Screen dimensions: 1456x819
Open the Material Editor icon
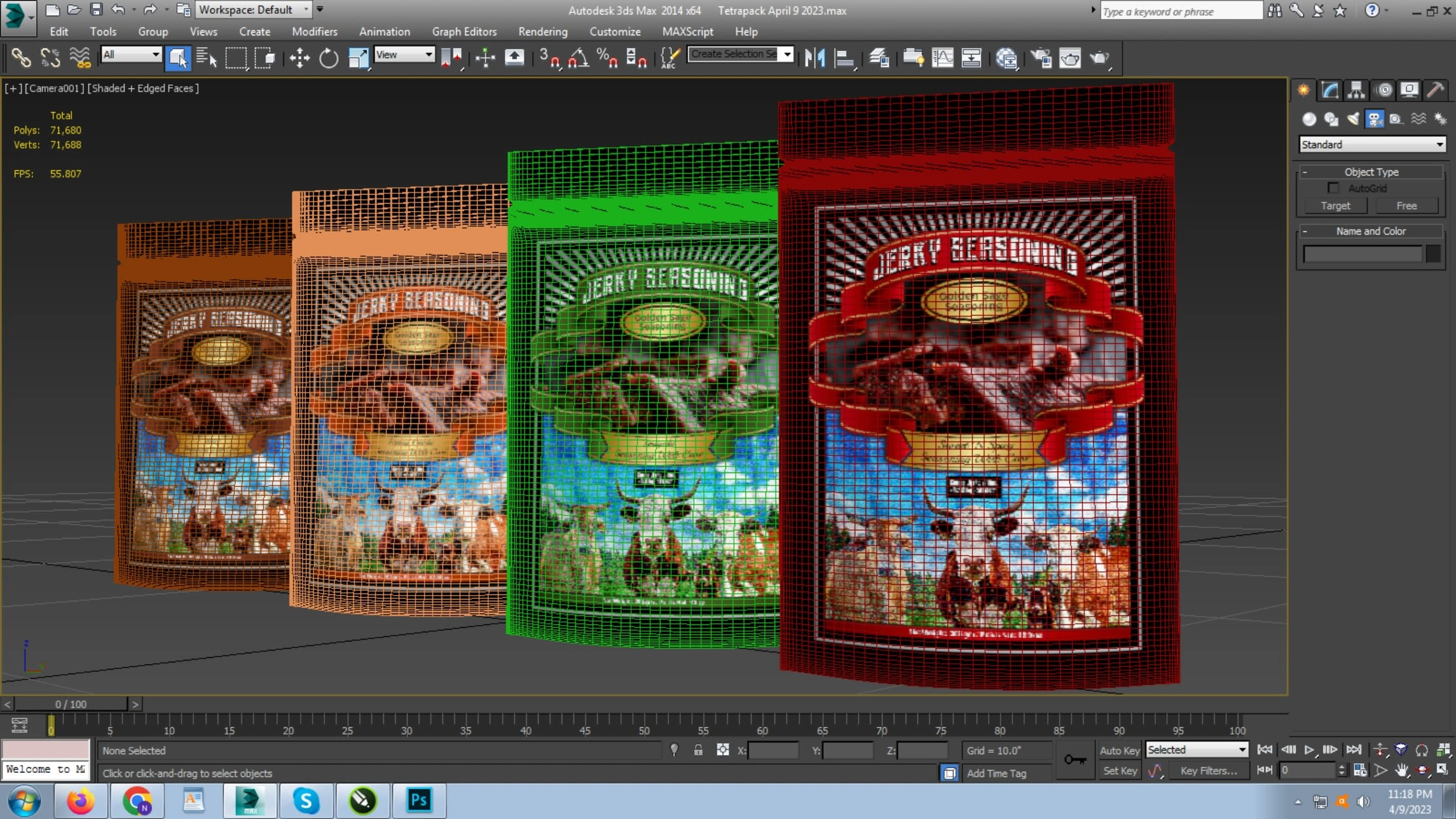1006,58
